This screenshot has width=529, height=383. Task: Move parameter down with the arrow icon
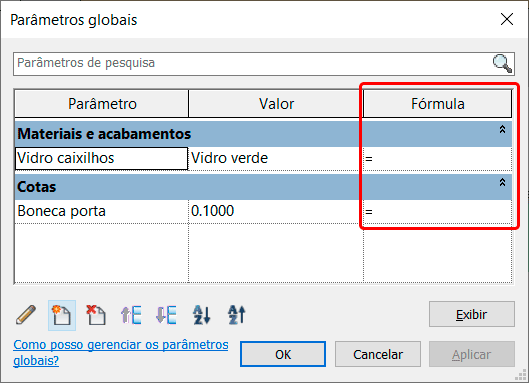click(166, 315)
